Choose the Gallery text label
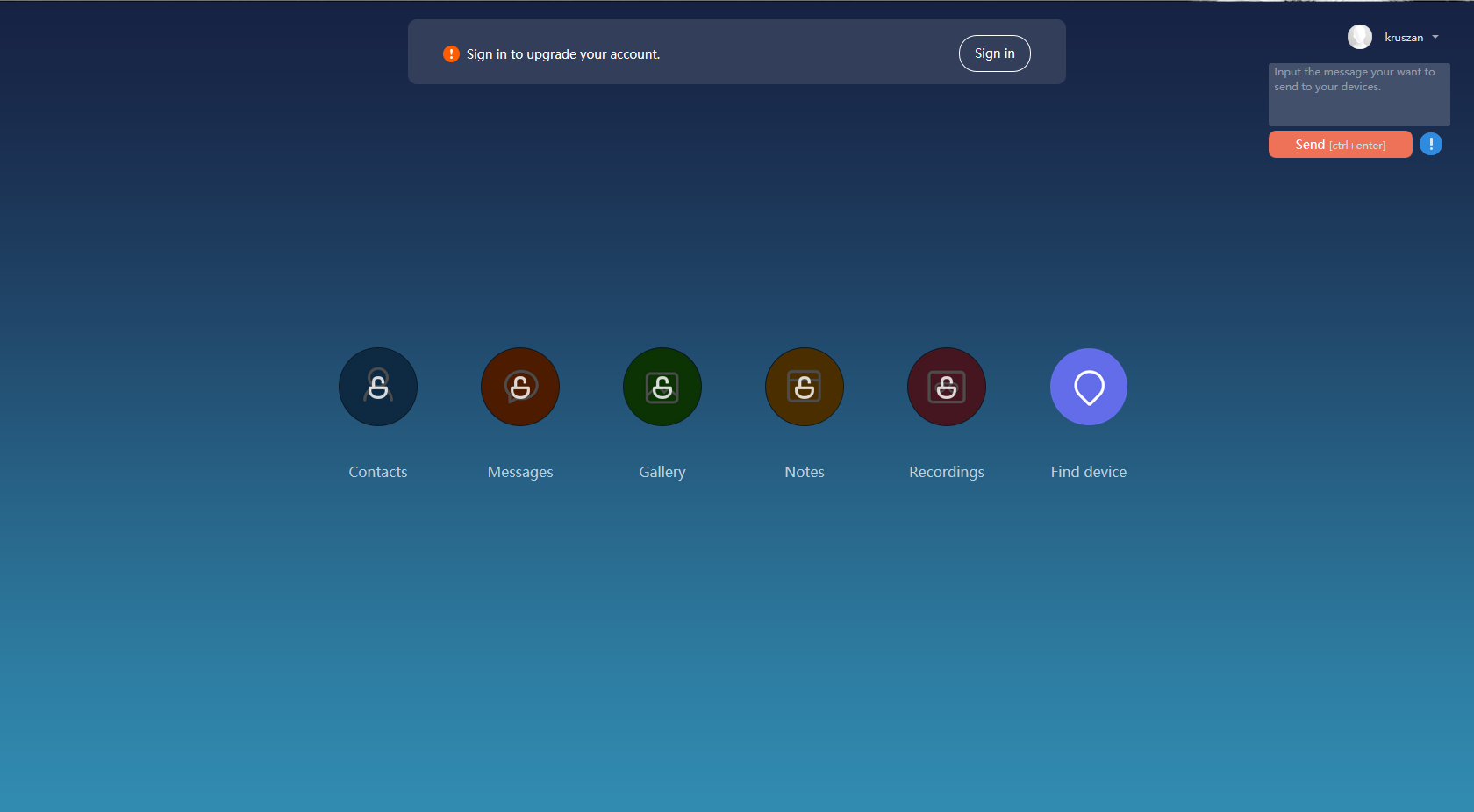The height and width of the screenshot is (812, 1474). 662,472
